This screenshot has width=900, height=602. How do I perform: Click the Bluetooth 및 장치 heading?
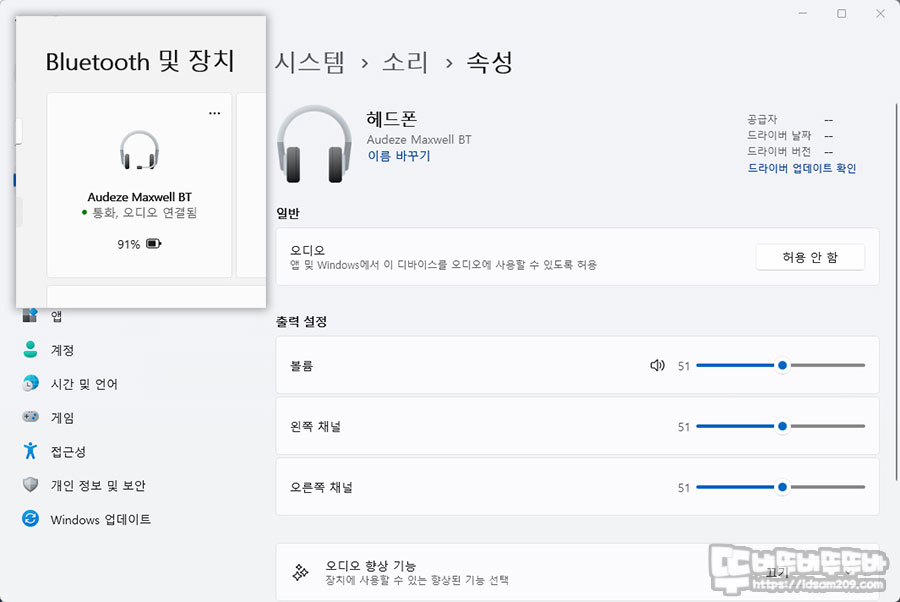tap(140, 61)
